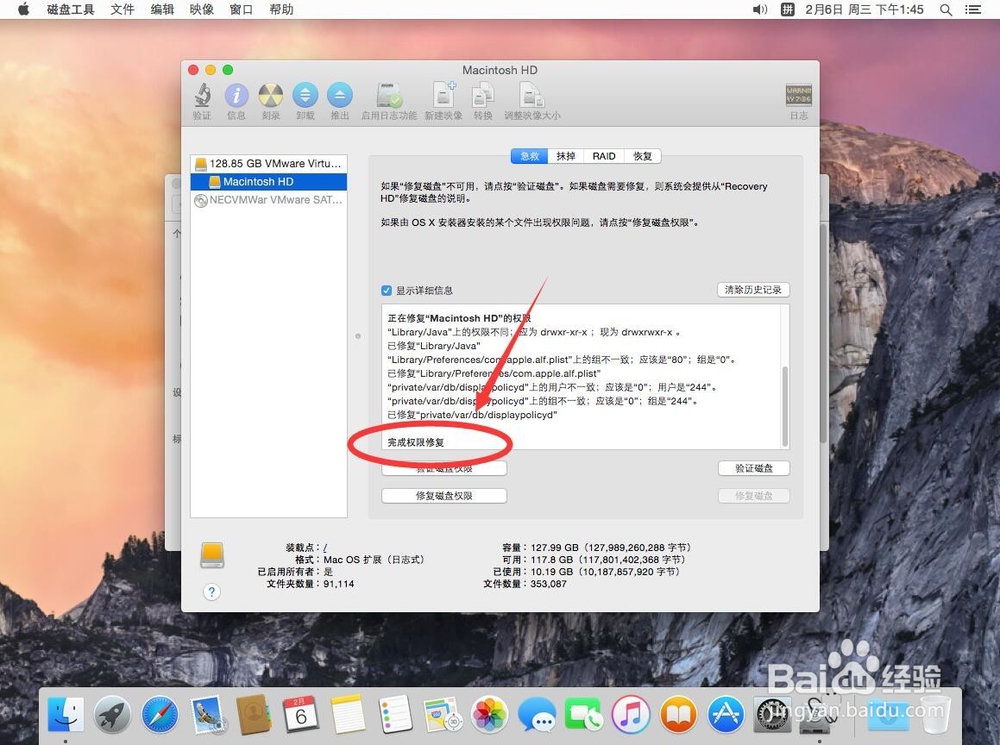Click the 拼 input method menu bar icon
Screen dimensions: 1000x745
click(788, 10)
